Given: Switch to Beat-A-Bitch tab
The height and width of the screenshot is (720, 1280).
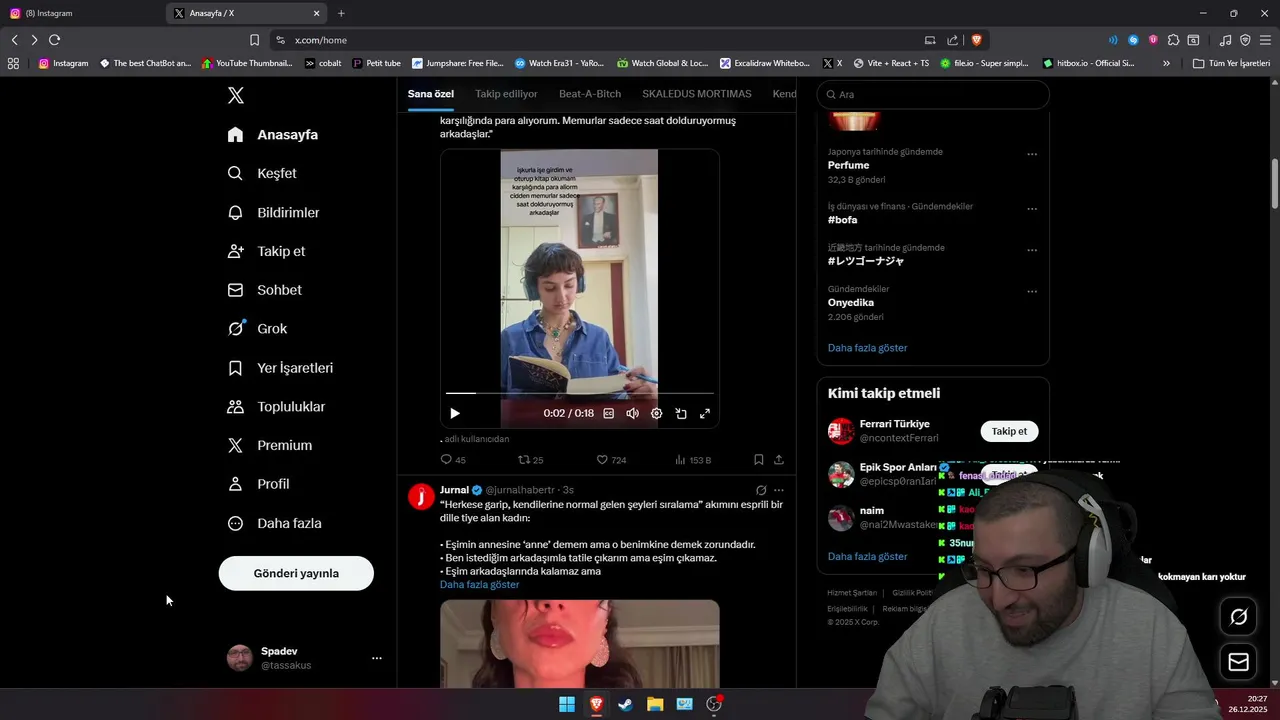Looking at the screenshot, I should (590, 94).
